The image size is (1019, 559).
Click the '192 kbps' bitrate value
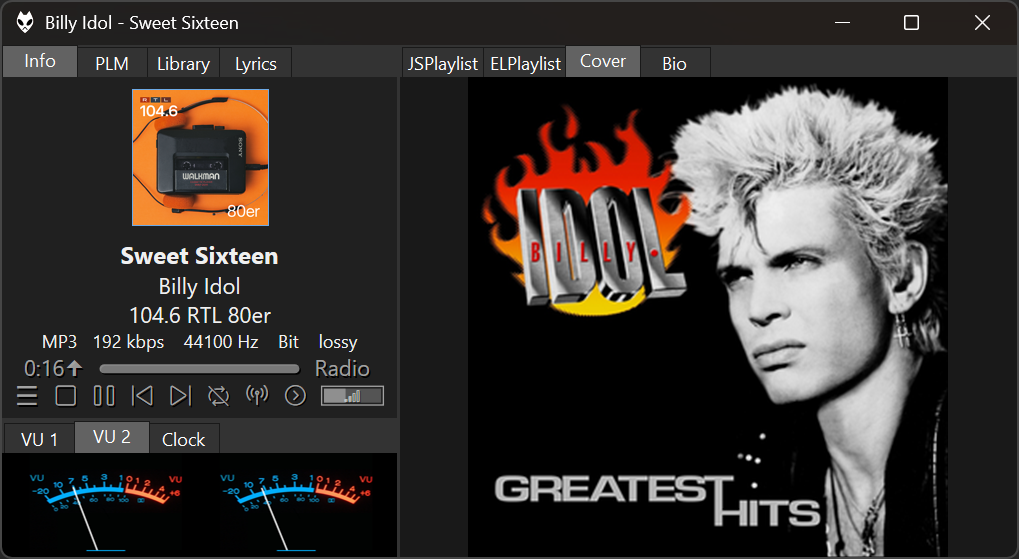128,342
